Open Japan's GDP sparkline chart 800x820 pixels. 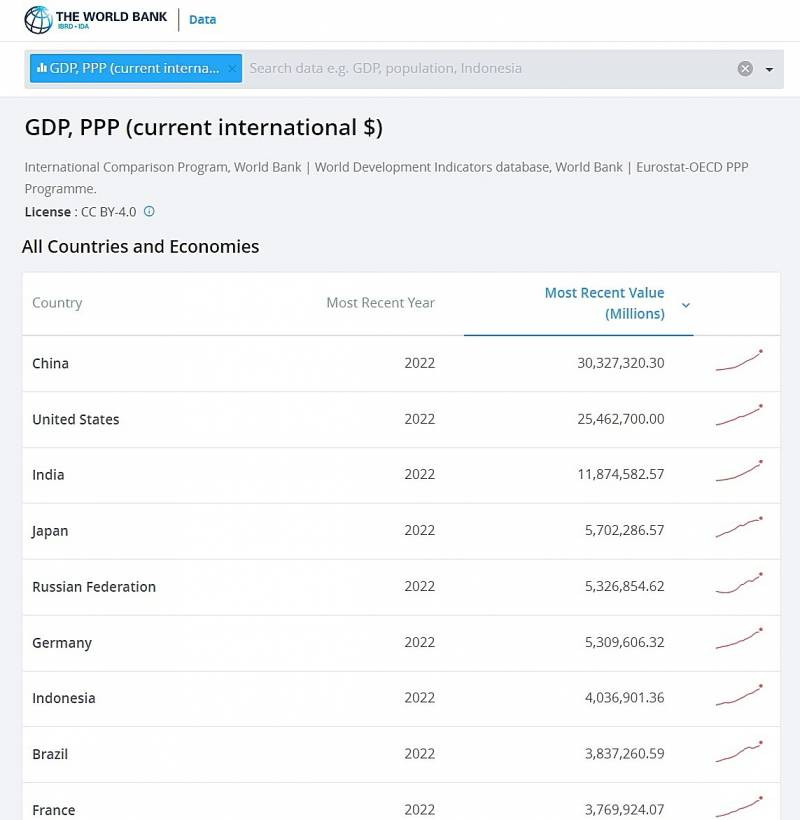click(739, 530)
